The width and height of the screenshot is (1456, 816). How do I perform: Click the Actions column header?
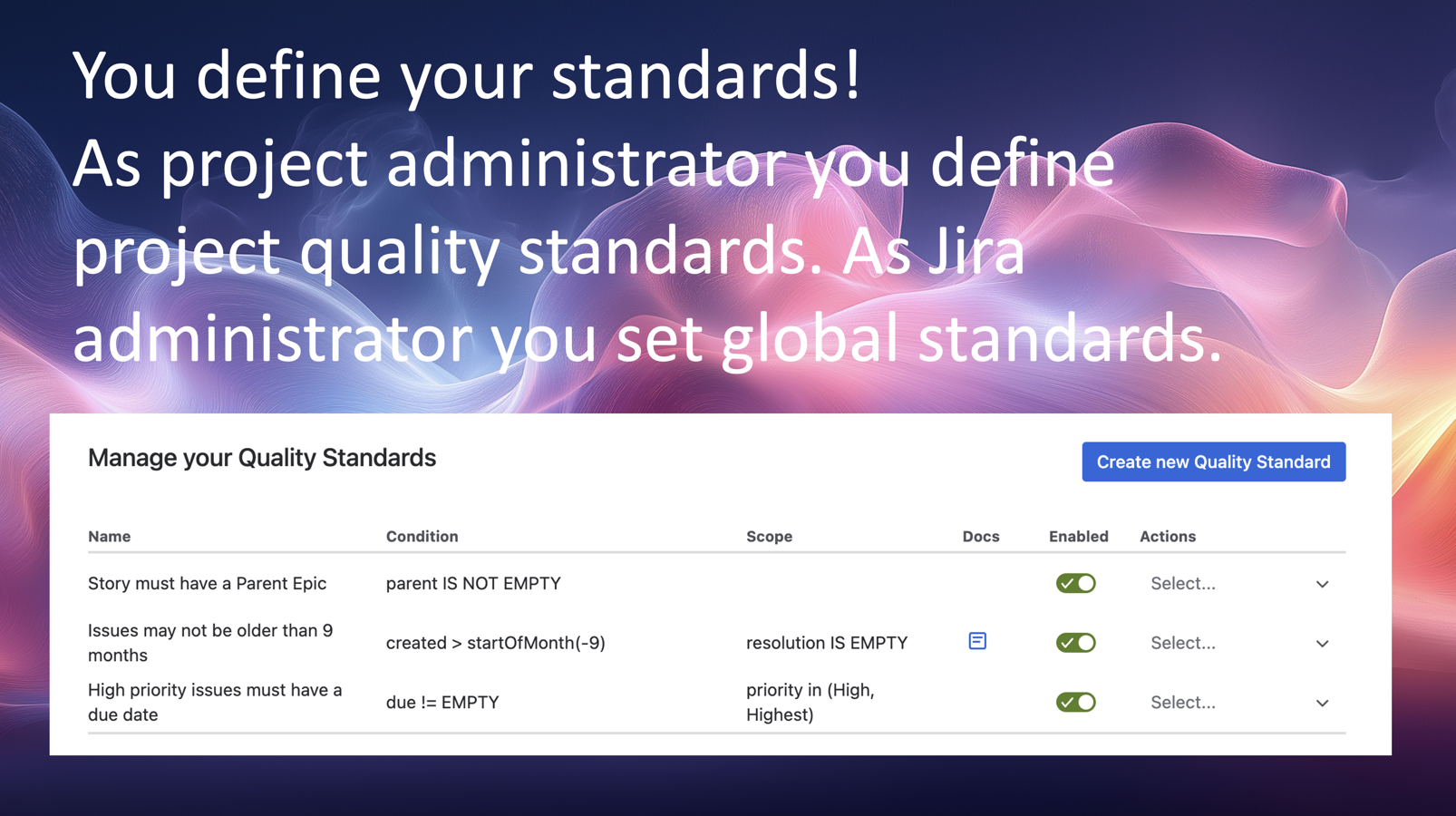point(1168,536)
